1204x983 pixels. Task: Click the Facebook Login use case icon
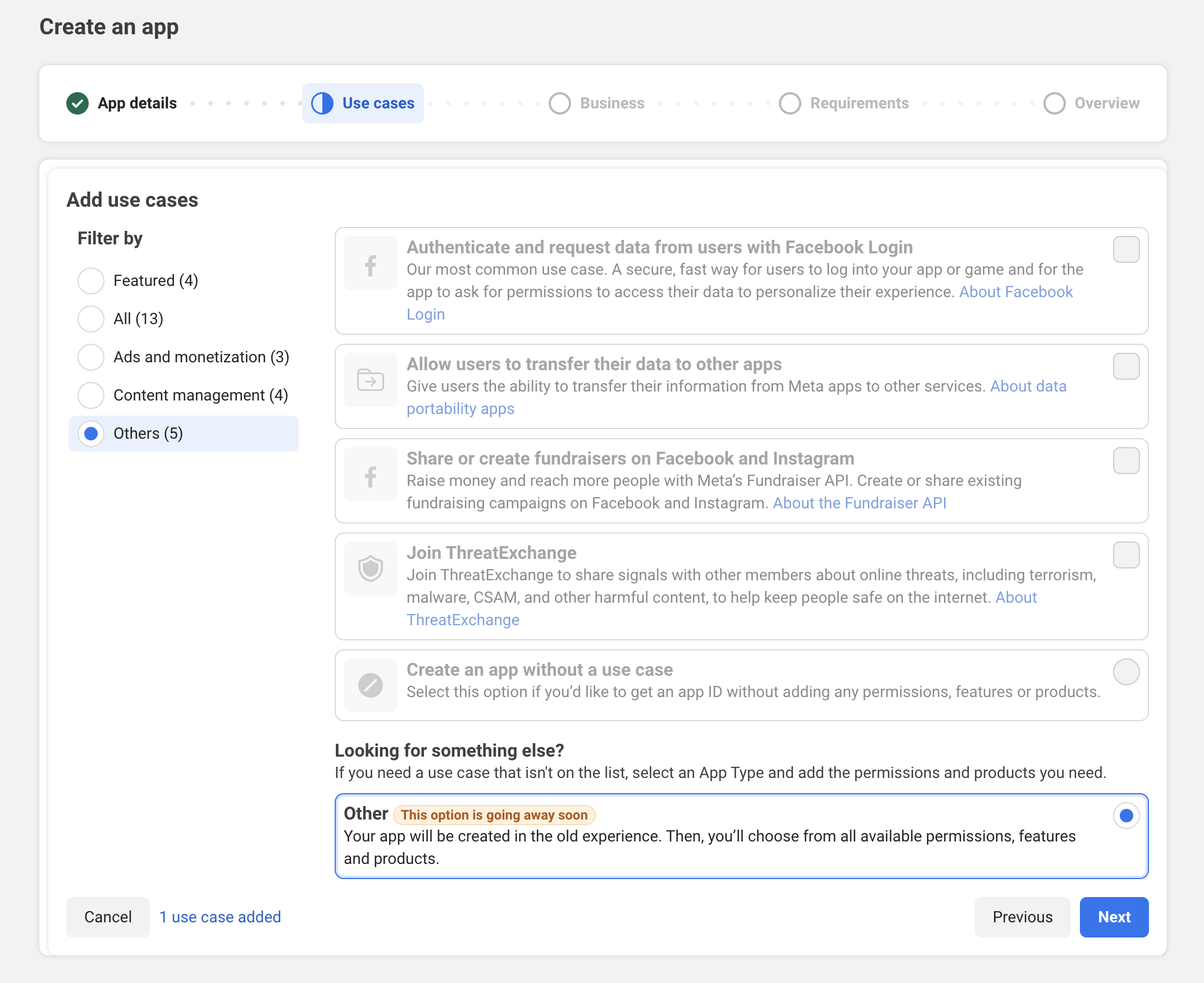[370, 265]
